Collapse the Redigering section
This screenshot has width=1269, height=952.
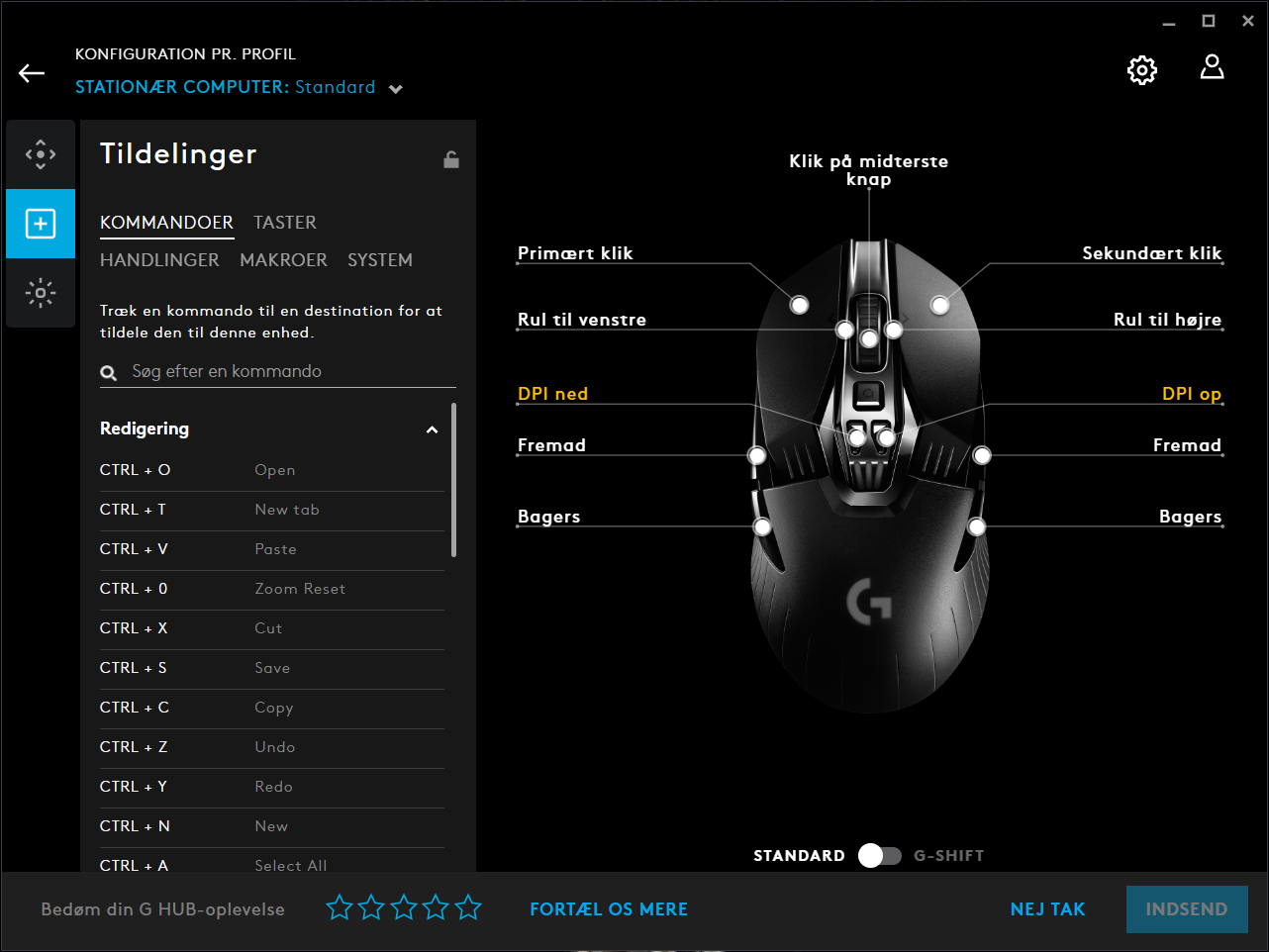point(432,429)
